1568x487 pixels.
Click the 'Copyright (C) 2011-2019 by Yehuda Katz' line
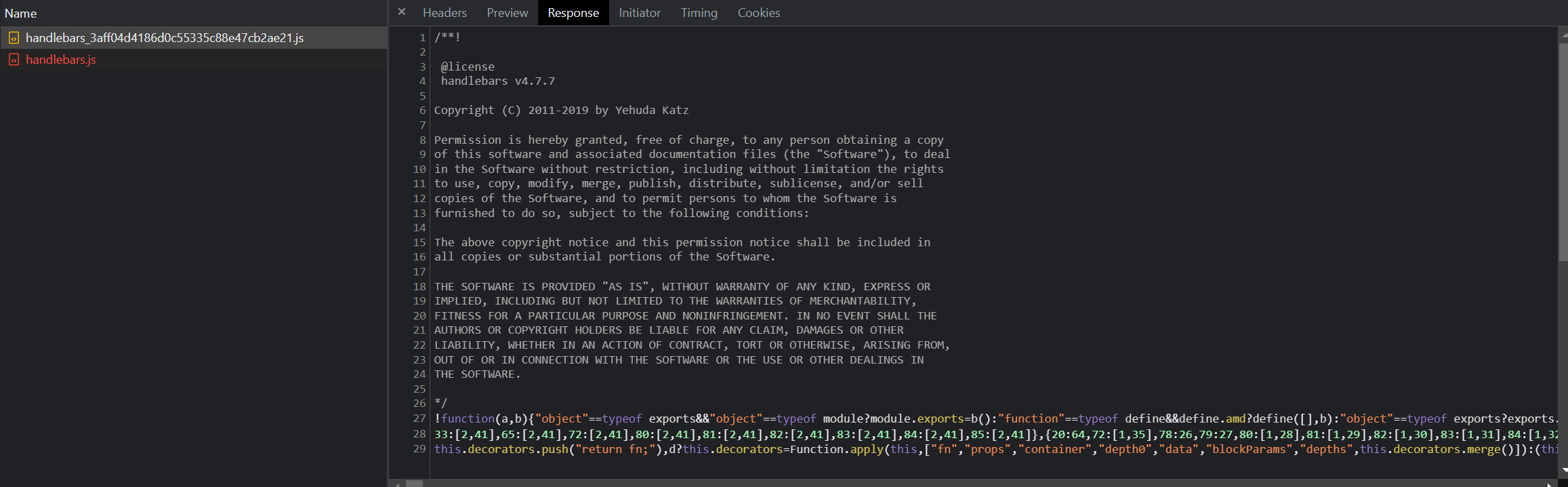point(561,111)
